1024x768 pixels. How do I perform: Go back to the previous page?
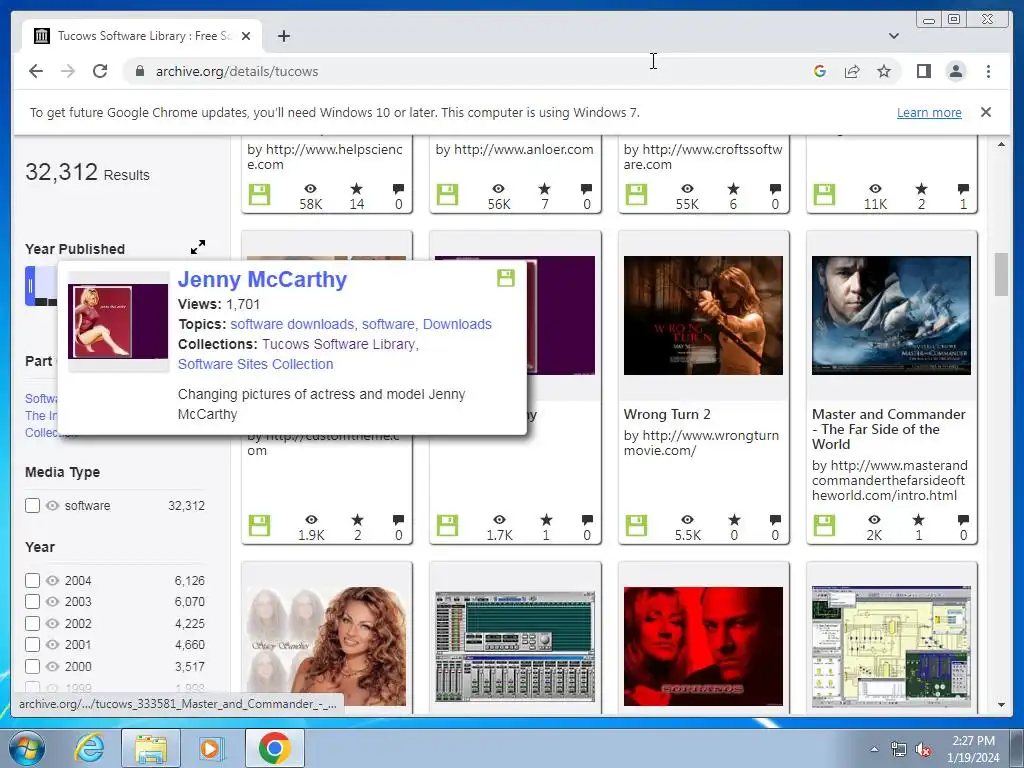(x=36, y=71)
